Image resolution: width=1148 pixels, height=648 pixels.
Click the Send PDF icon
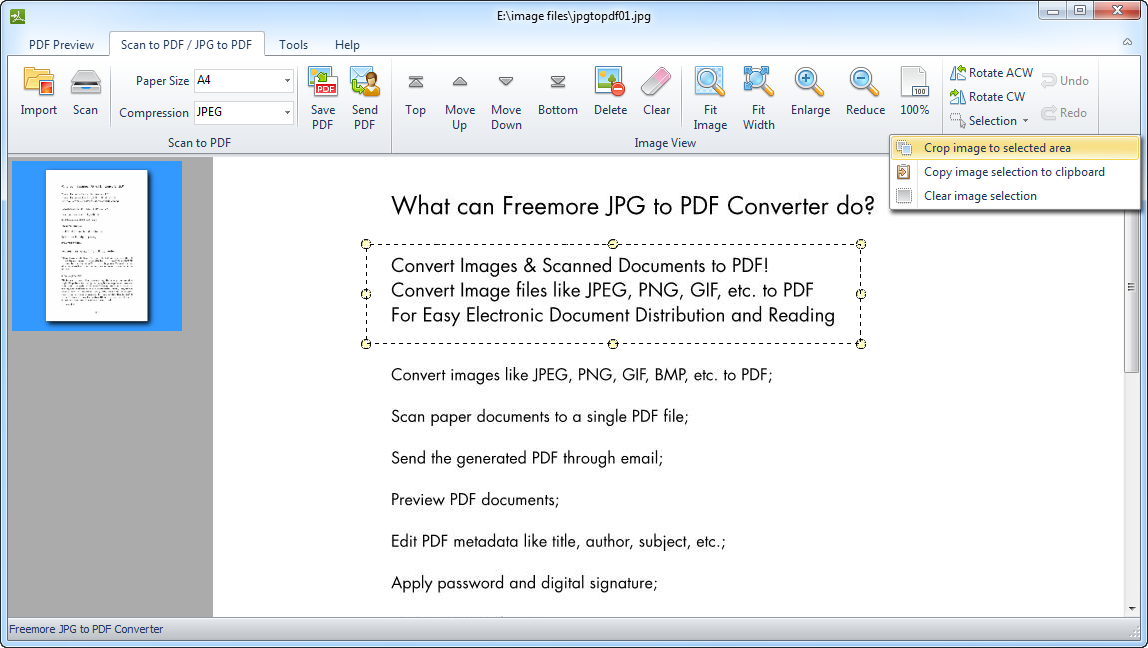365,82
